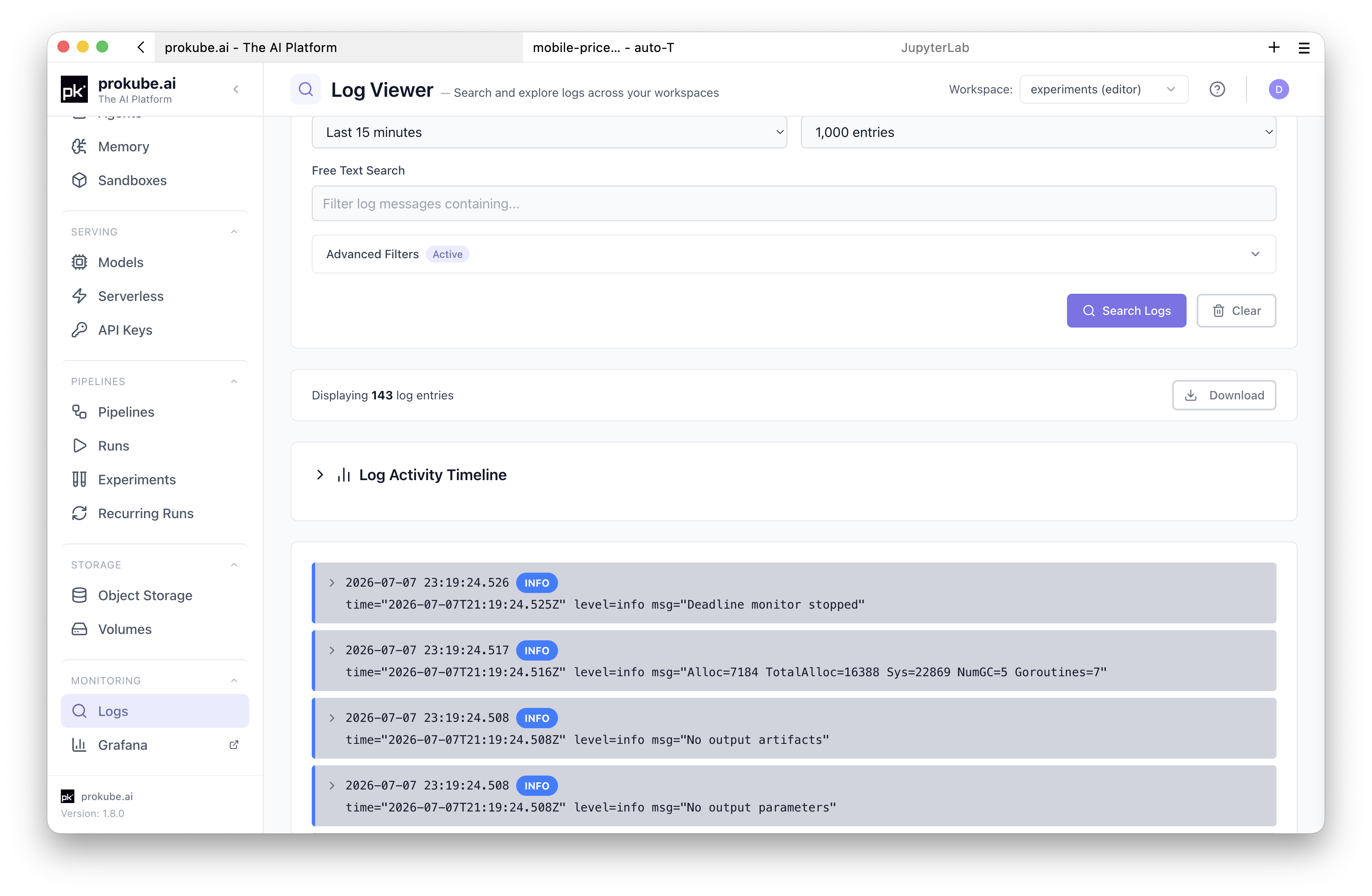Viewport: 1372px width, 896px height.
Task: Go back with the browser back arrow
Action: (141, 47)
